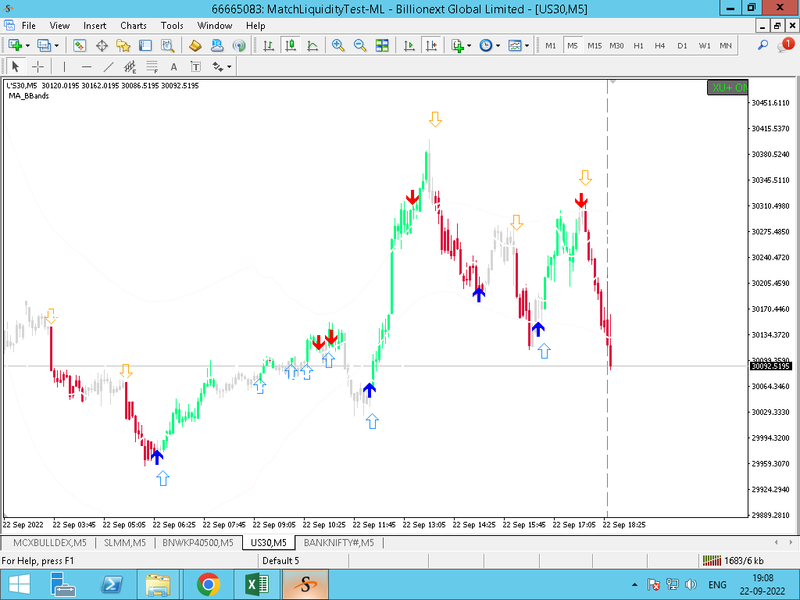This screenshot has width=800, height=600.
Task: Select the Text tool
Action: click(x=174, y=66)
